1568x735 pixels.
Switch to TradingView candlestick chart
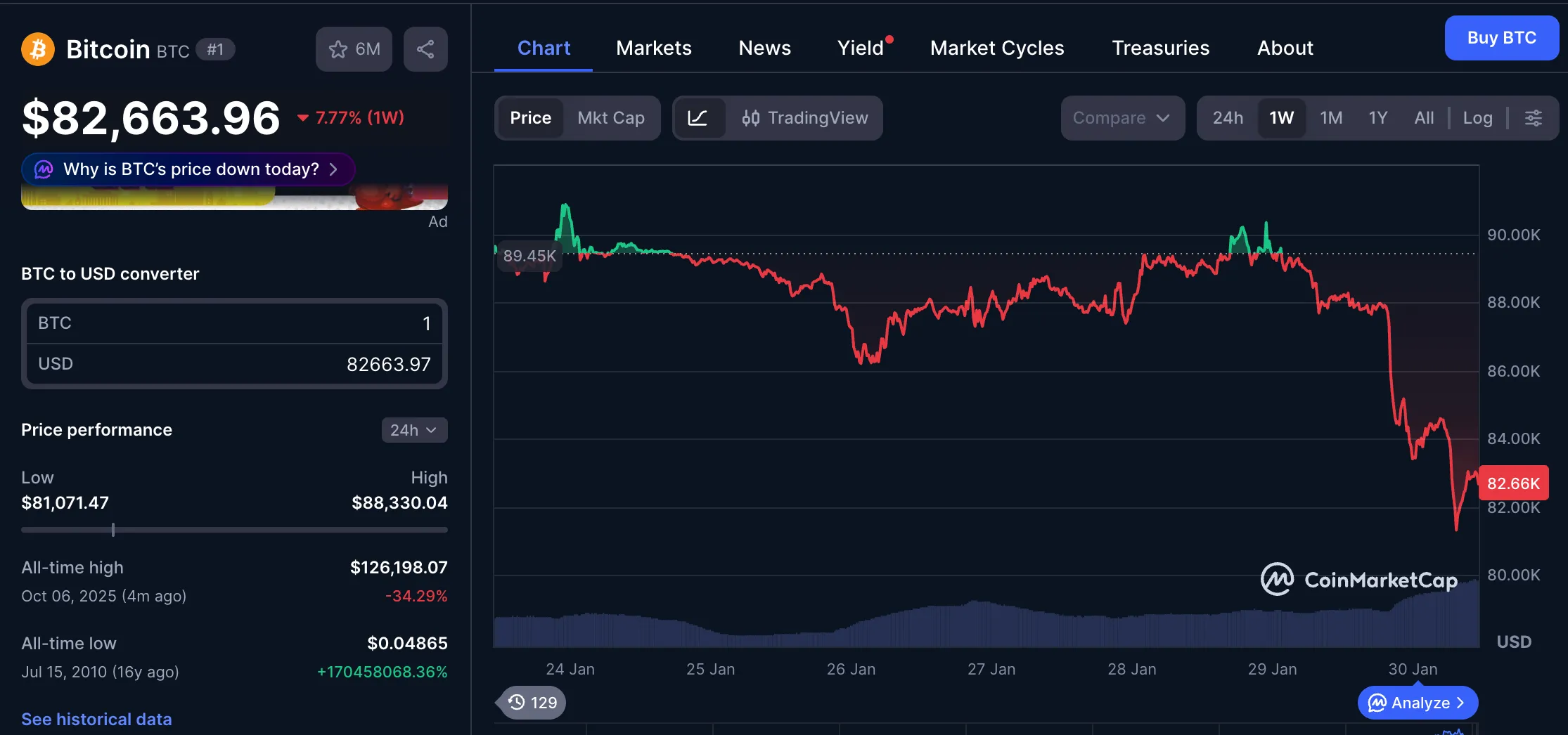pos(805,118)
